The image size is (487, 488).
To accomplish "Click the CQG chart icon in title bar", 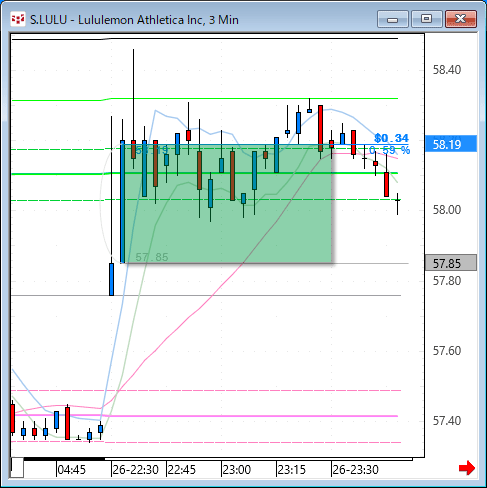I will 18,19.
